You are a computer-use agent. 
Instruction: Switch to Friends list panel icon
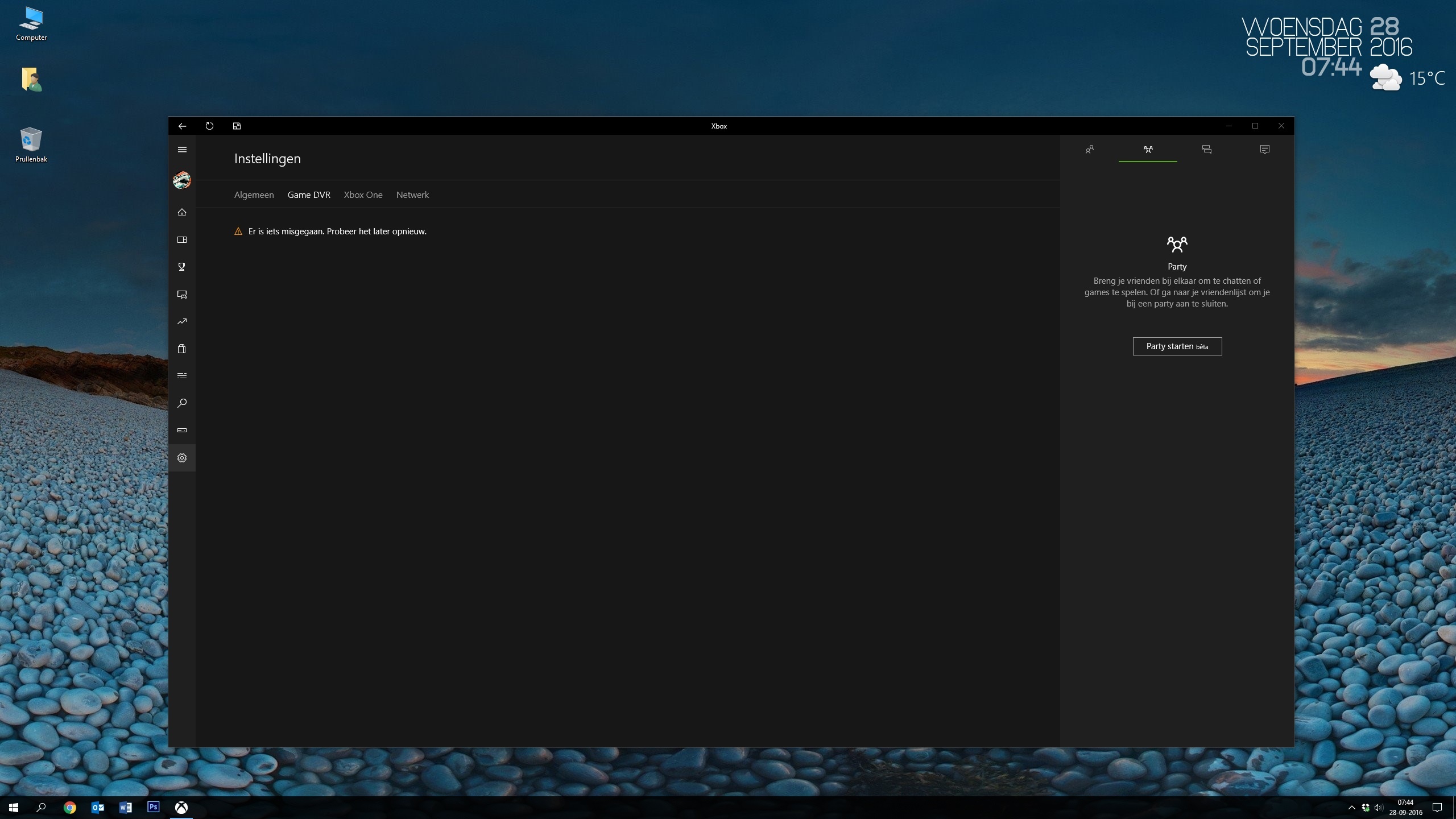point(1090,150)
